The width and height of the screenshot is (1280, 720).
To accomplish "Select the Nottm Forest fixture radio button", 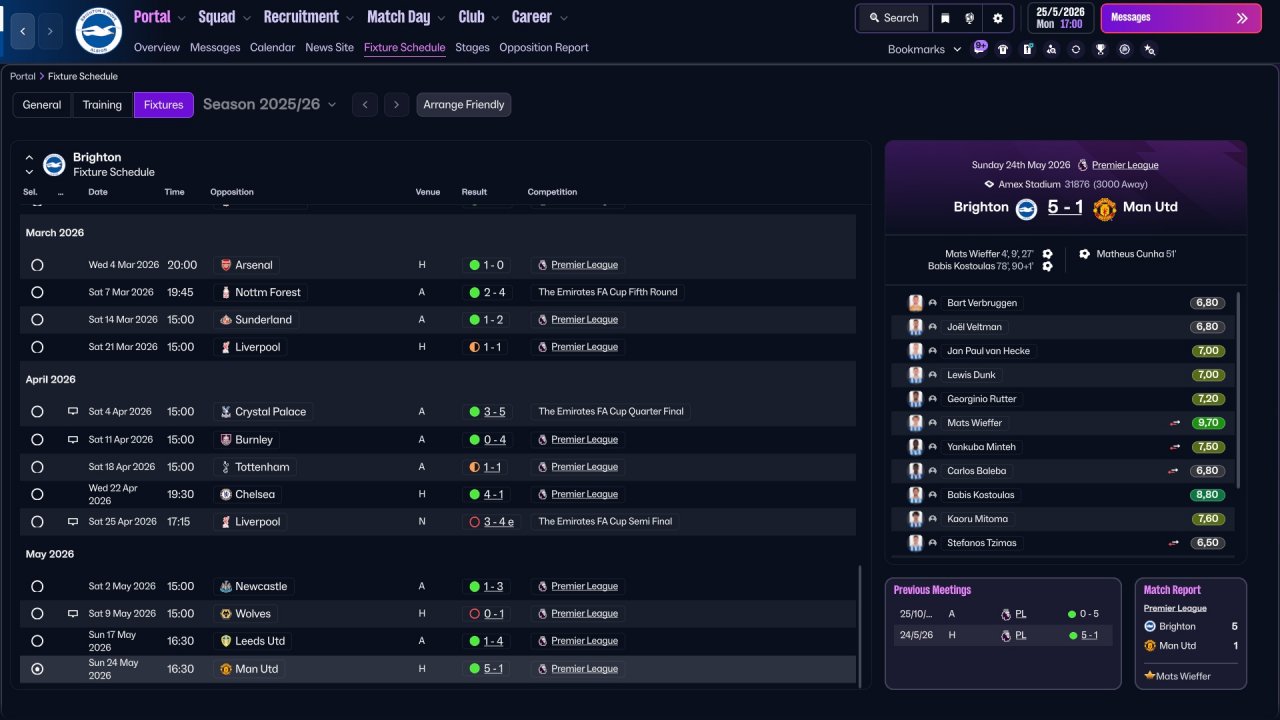I will [37, 292].
